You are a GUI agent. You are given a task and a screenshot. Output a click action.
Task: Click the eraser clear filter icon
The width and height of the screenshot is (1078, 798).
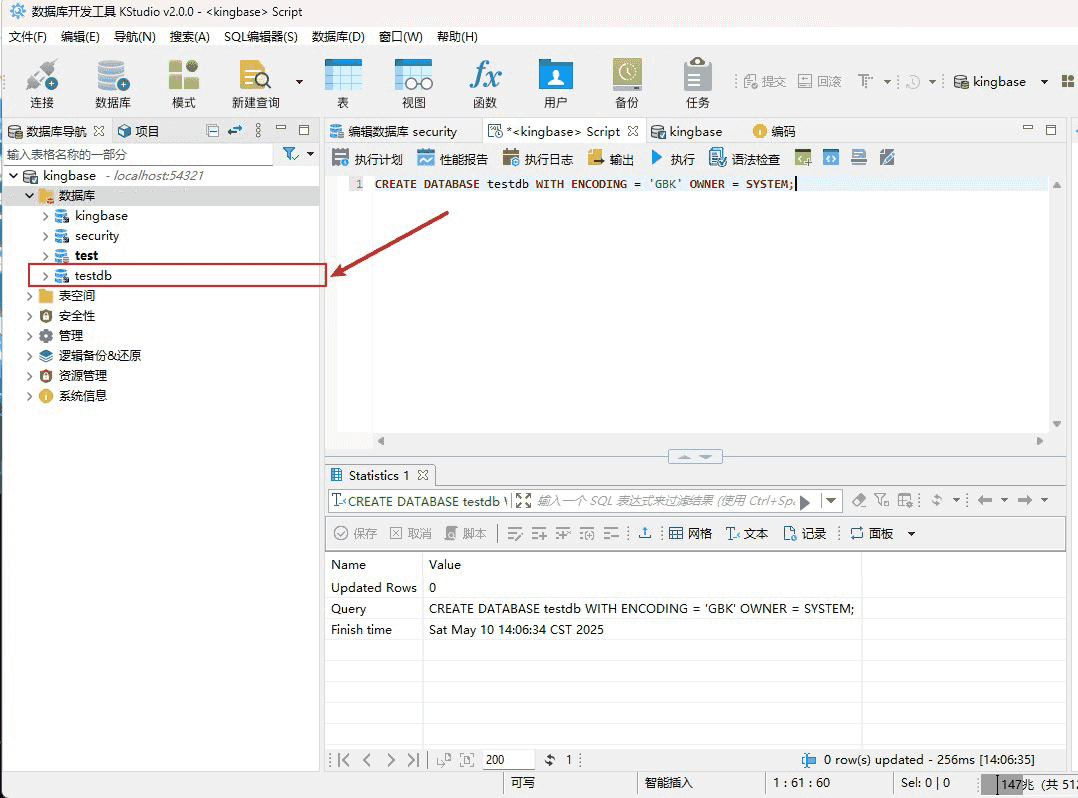pyautogui.click(x=859, y=500)
